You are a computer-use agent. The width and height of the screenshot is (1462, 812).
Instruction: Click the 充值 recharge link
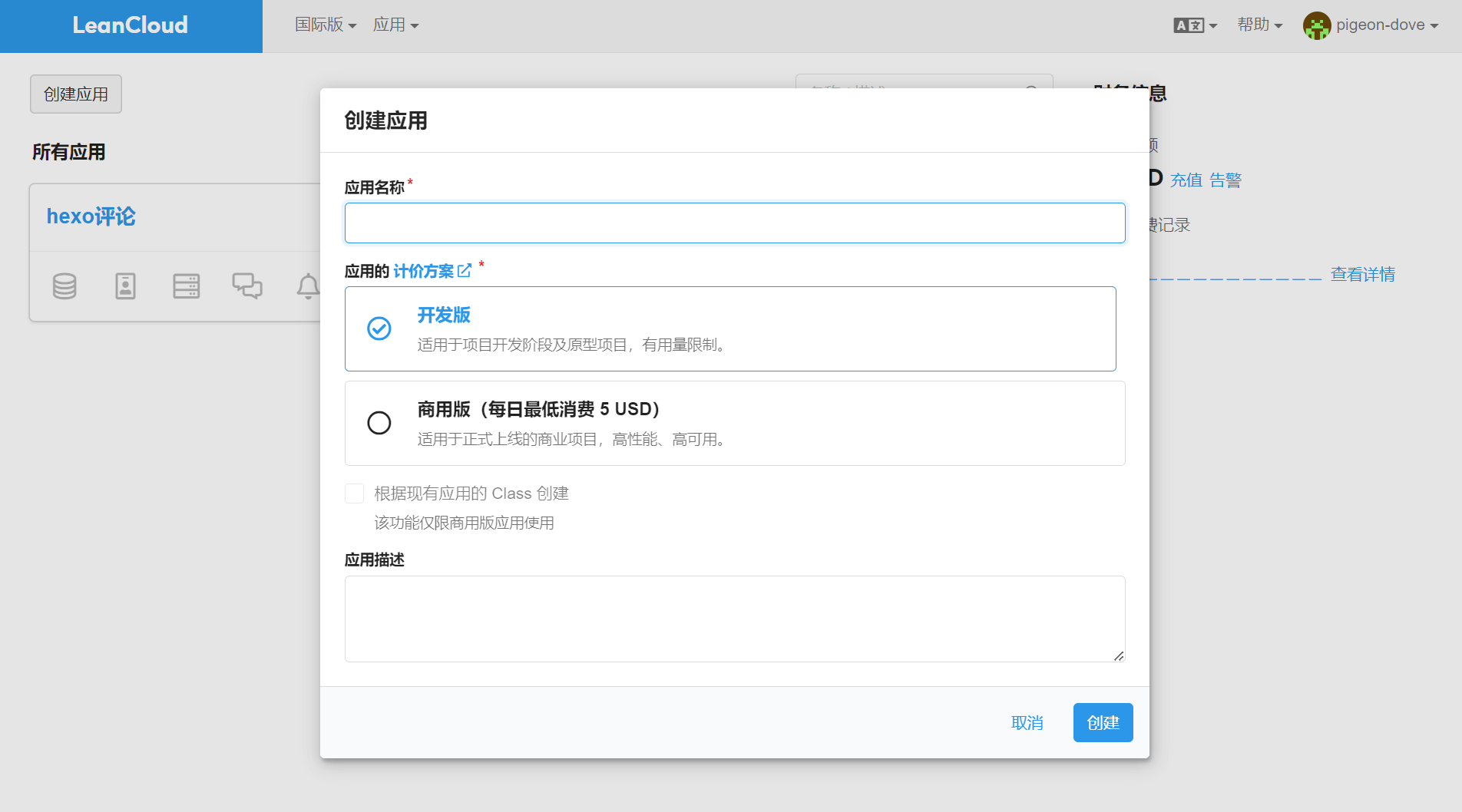[1186, 180]
